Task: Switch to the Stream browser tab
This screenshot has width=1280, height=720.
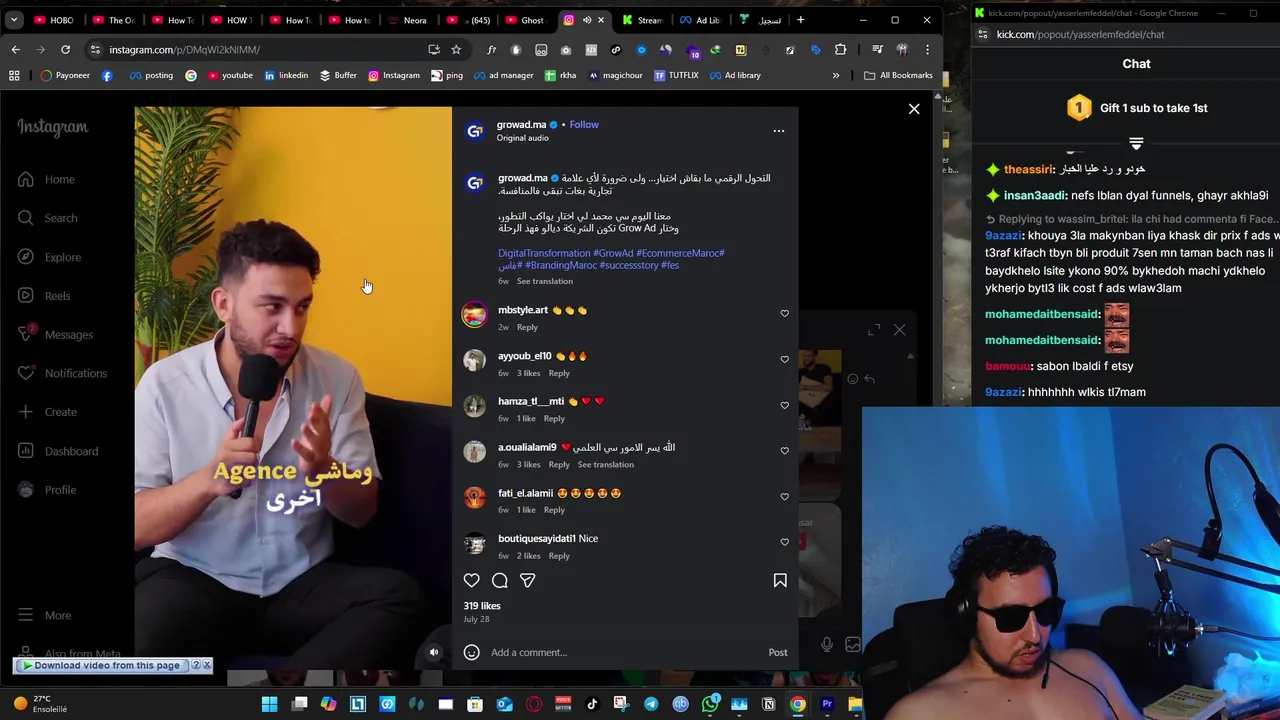Action: point(642,20)
